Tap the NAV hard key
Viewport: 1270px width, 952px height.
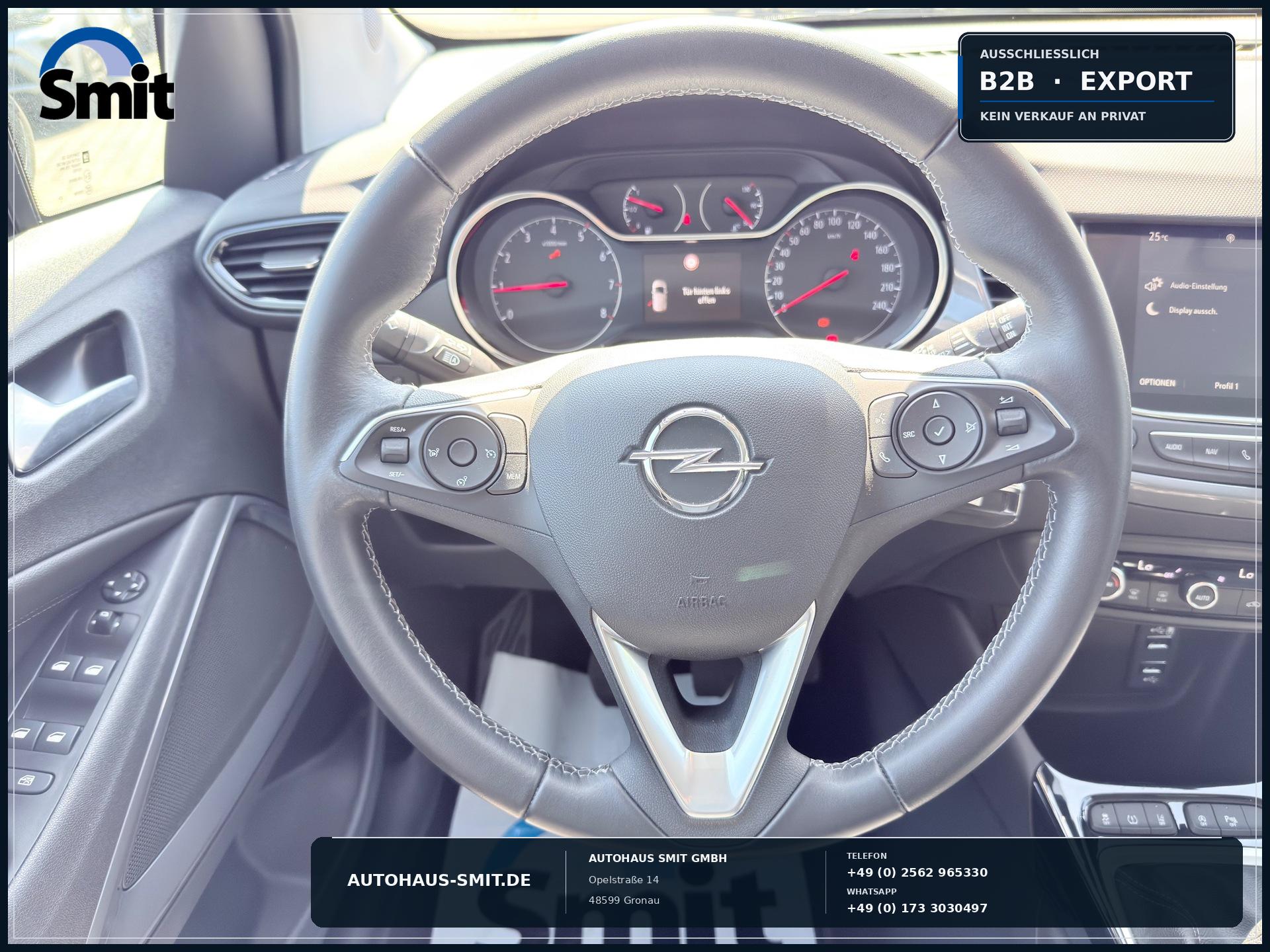(x=1212, y=452)
